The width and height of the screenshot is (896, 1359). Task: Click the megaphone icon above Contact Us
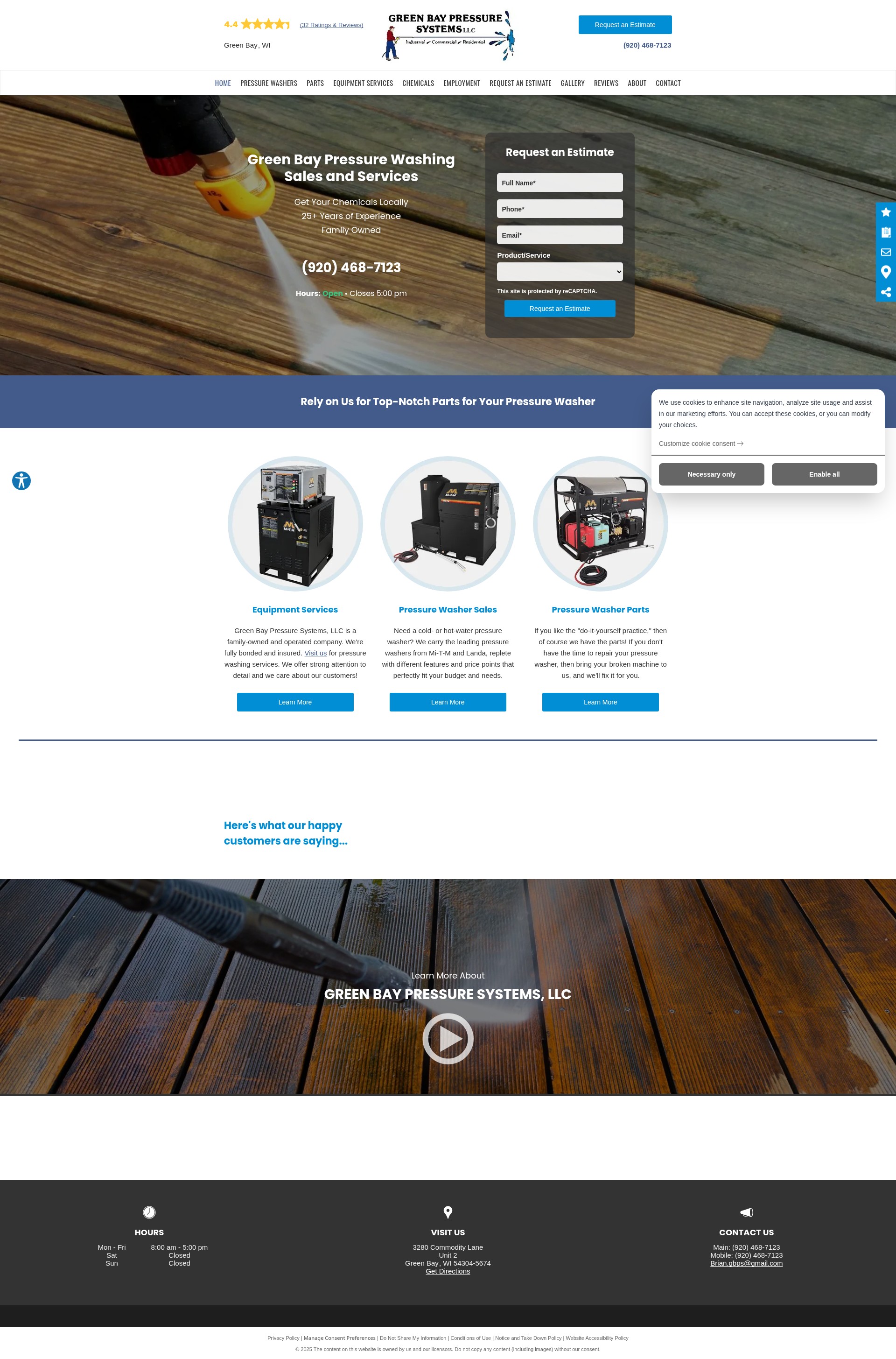[746, 1212]
